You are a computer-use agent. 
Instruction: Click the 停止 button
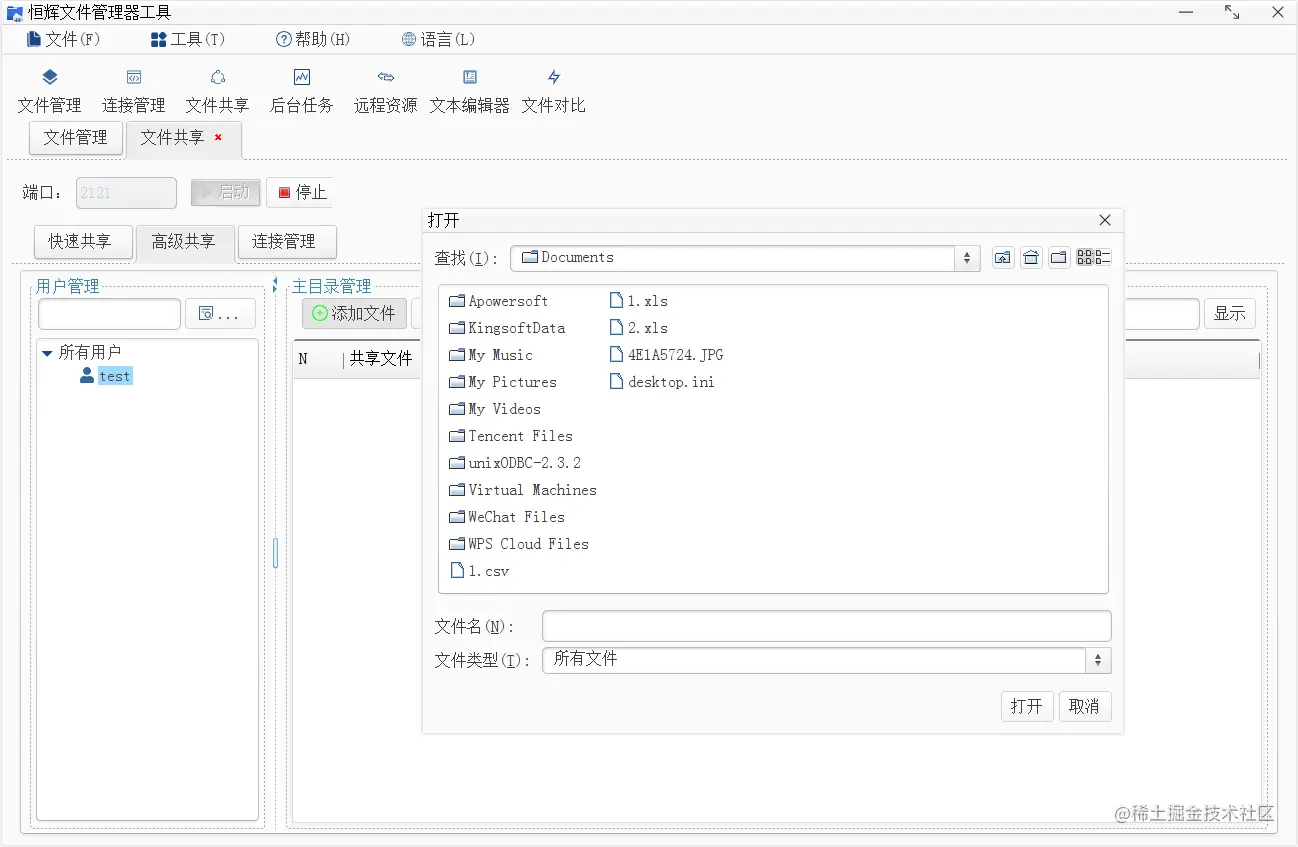302,192
